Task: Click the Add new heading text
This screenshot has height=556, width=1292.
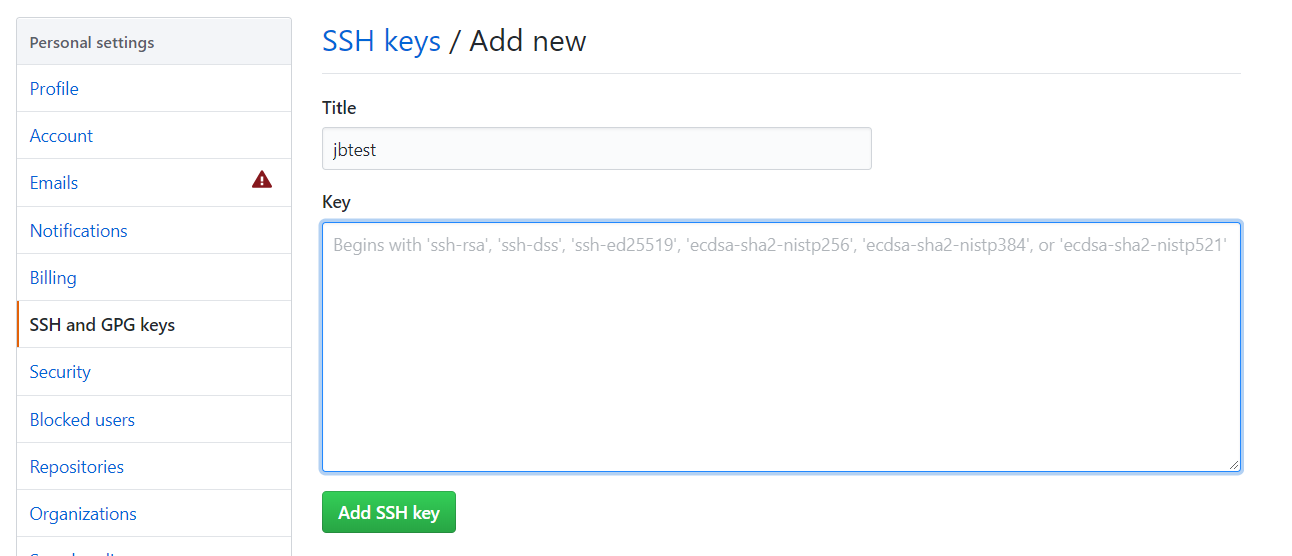Action: click(528, 41)
